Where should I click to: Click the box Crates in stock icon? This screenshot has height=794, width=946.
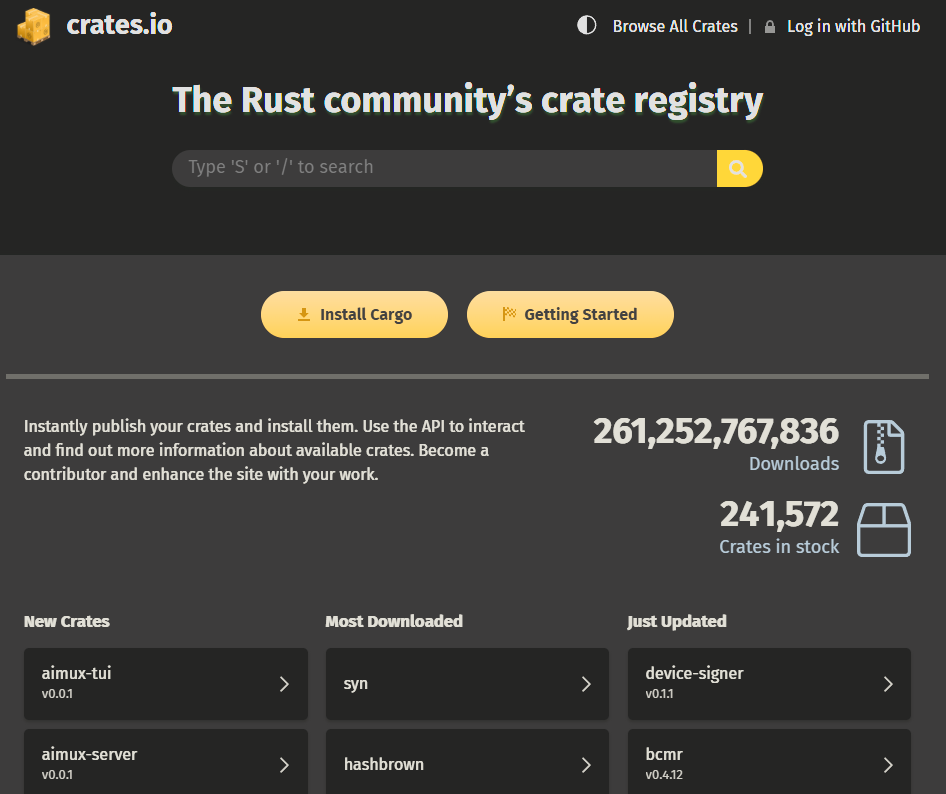click(x=884, y=530)
